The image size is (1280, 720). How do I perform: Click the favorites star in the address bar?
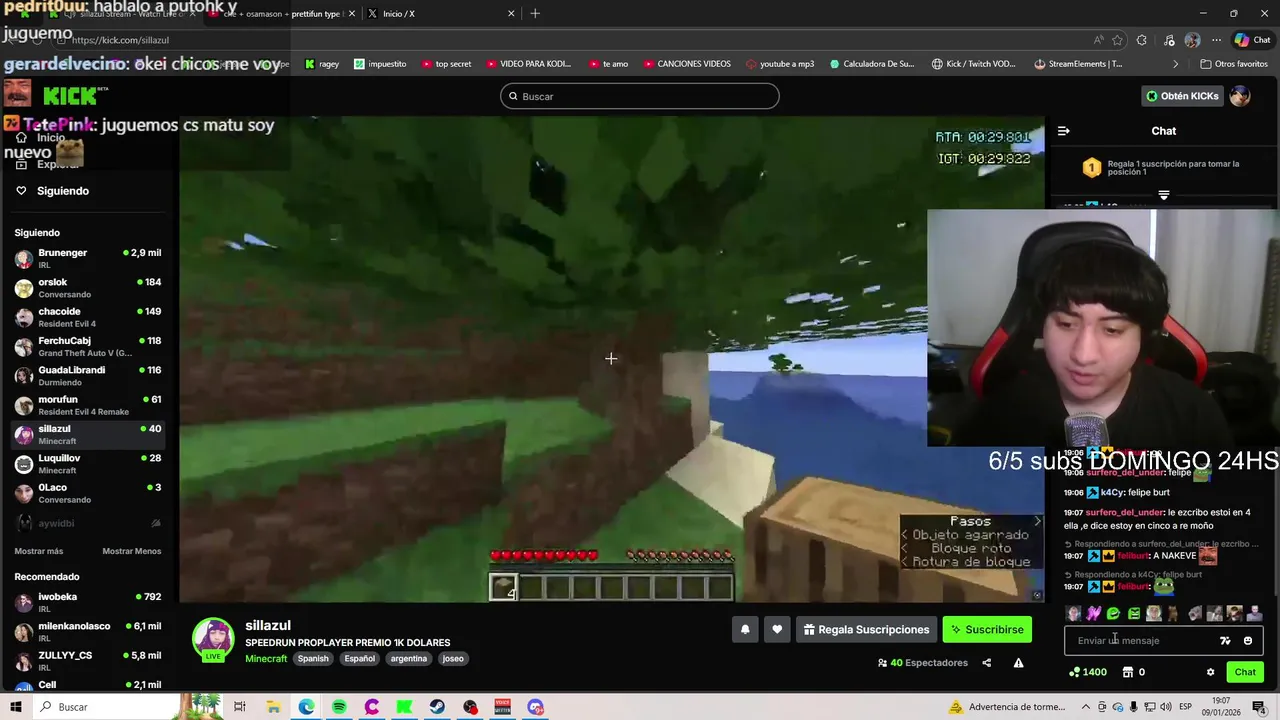pyautogui.click(x=1117, y=40)
